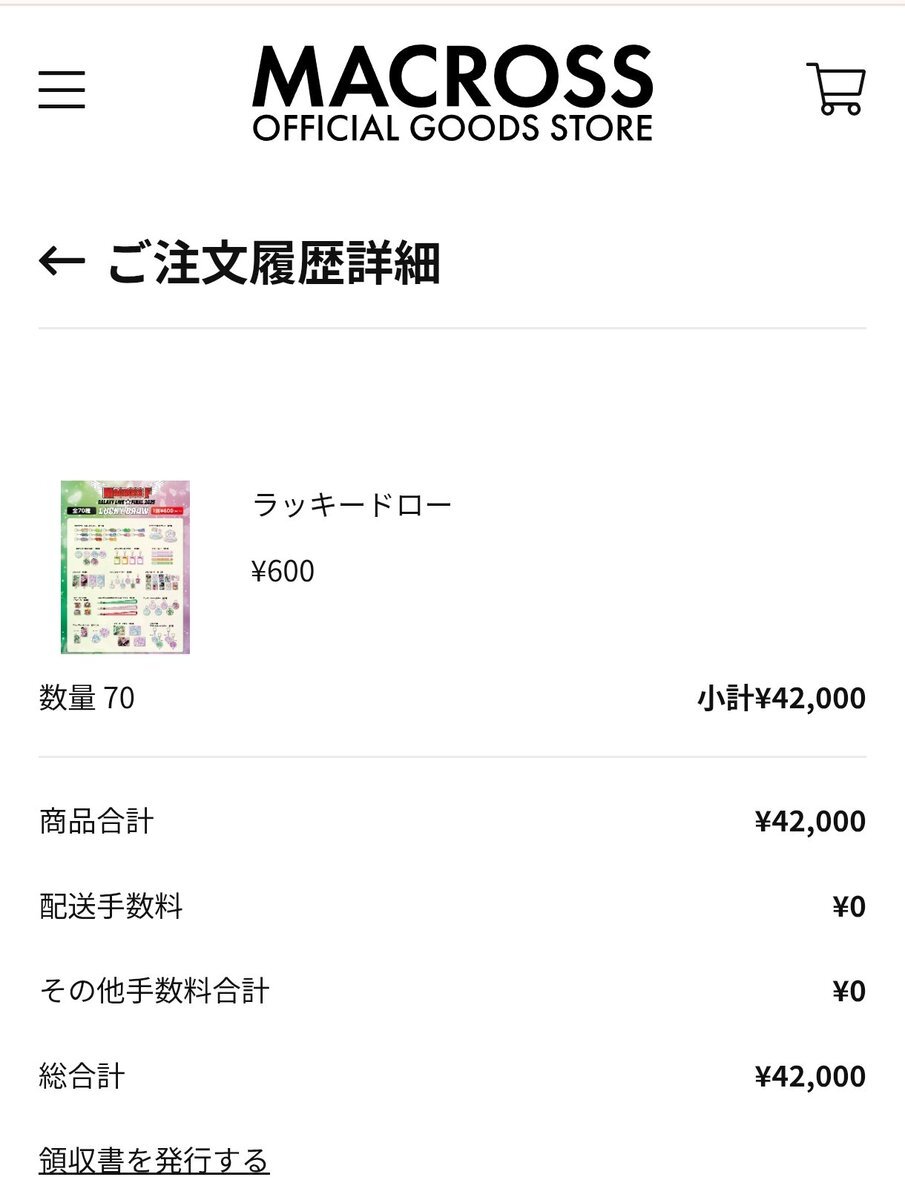
Task: Click the 商品合計 row label
Action: [96, 822]
